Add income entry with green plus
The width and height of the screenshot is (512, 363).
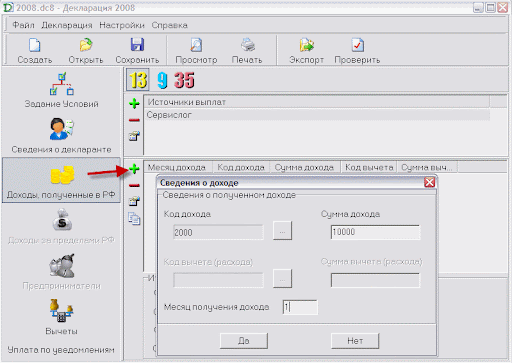(x=134, y=169)
